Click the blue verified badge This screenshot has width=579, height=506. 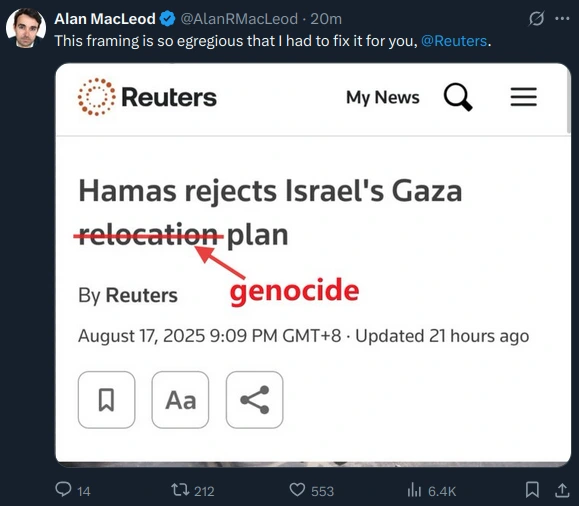[168, 19]
